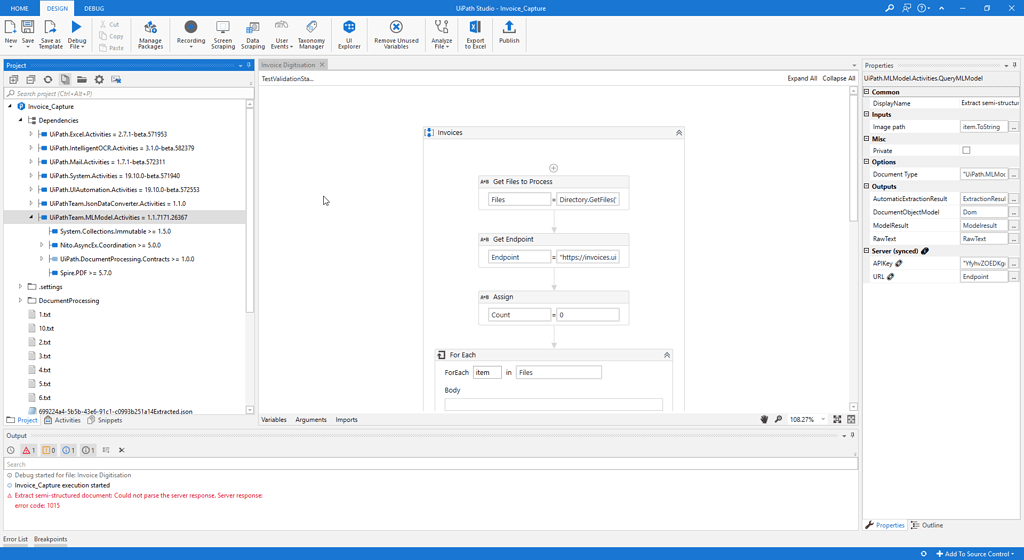Open the overview panel icon

point(851,420)
